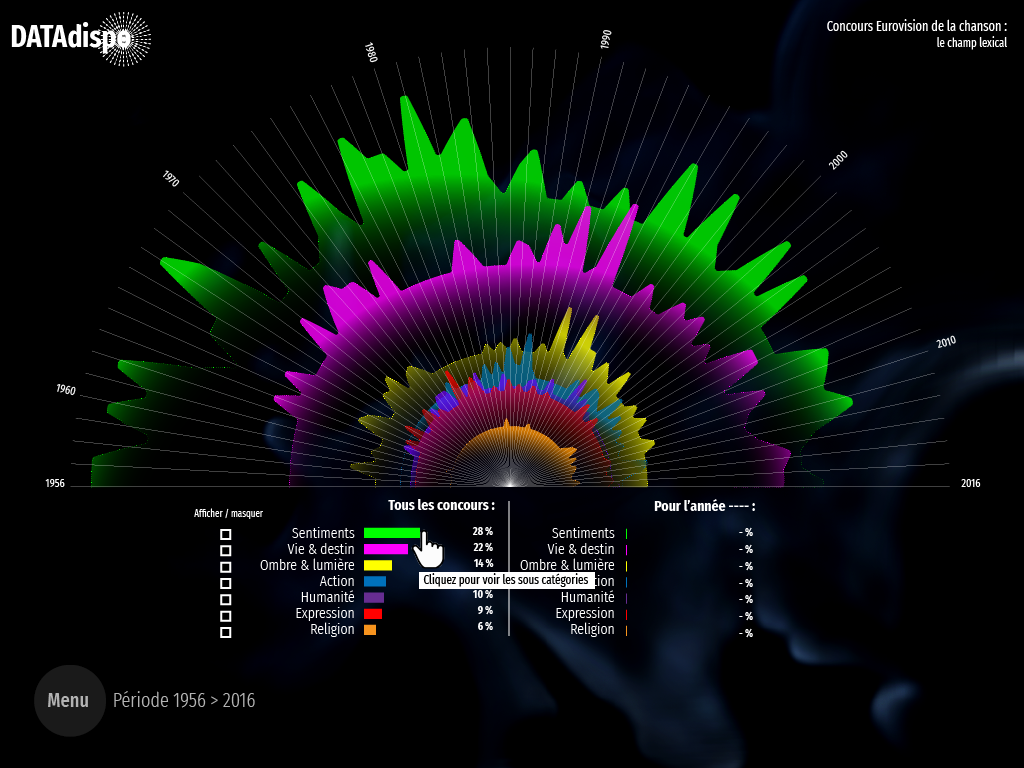Click the orange Religion bar
1024x768 pixels.
click(370, 630)
